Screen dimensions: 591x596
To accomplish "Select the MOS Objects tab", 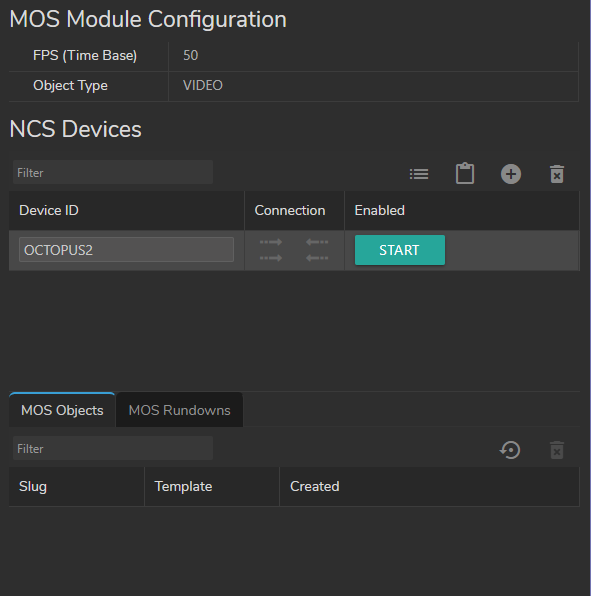I will coord(62,410).
